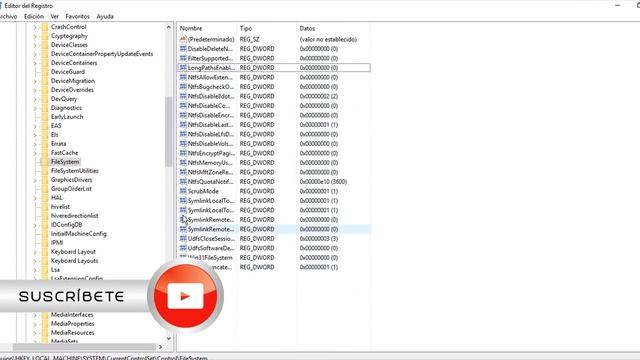Select the GroupOrderList key
This screenshot has height=360, width=640.
(71, 189)
